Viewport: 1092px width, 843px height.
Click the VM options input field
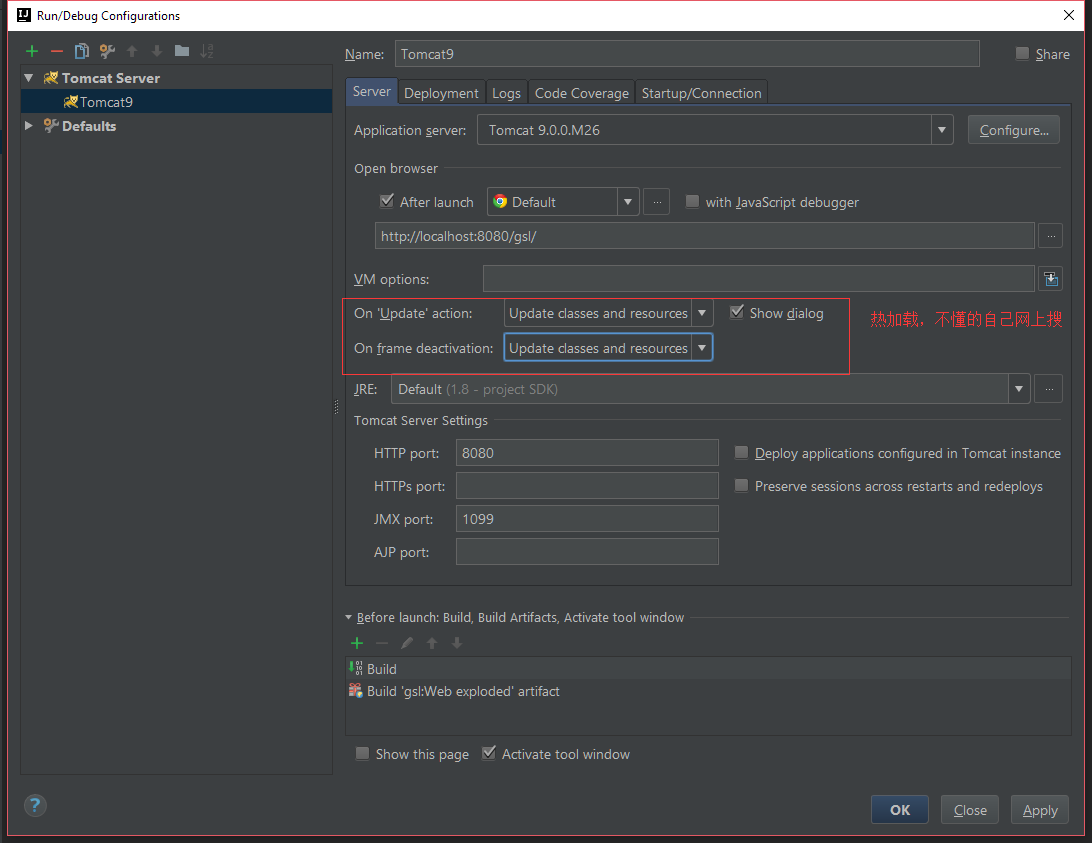[758, 279]
